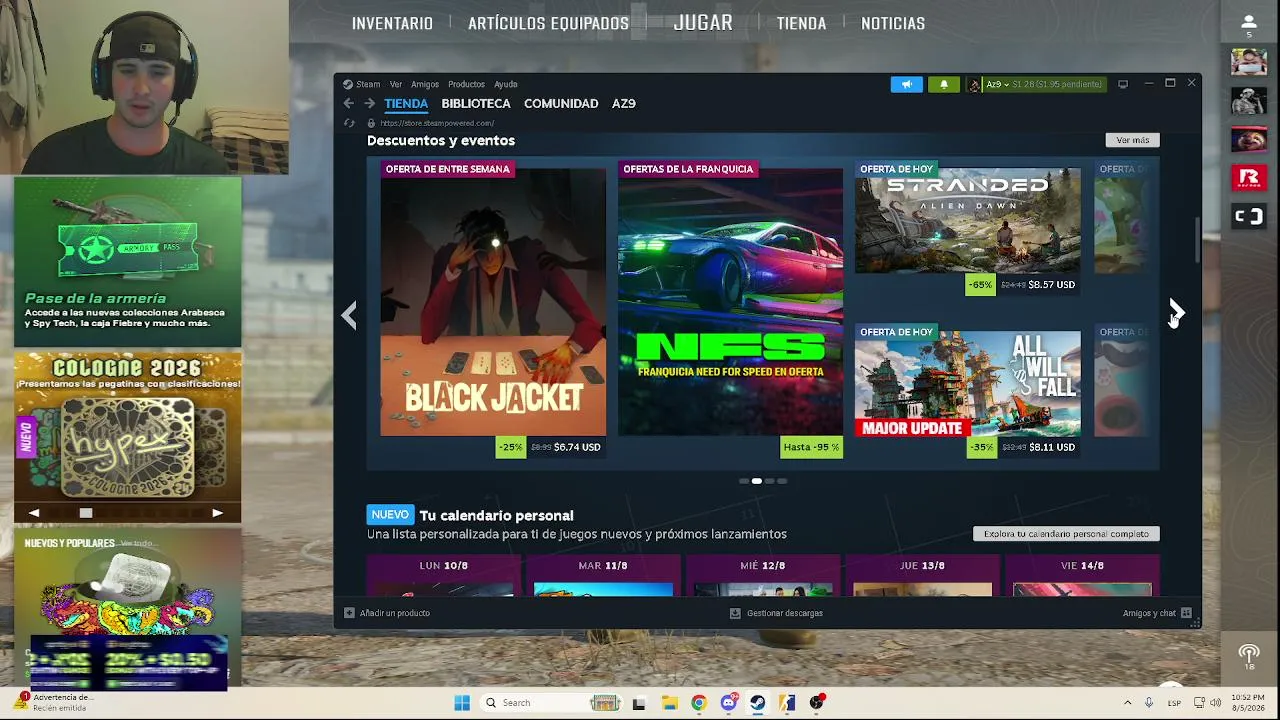Open the broadcast antenna icon in CS2
The width and height of the screenshot is (1280, 720).
[x=1249, y=657]
